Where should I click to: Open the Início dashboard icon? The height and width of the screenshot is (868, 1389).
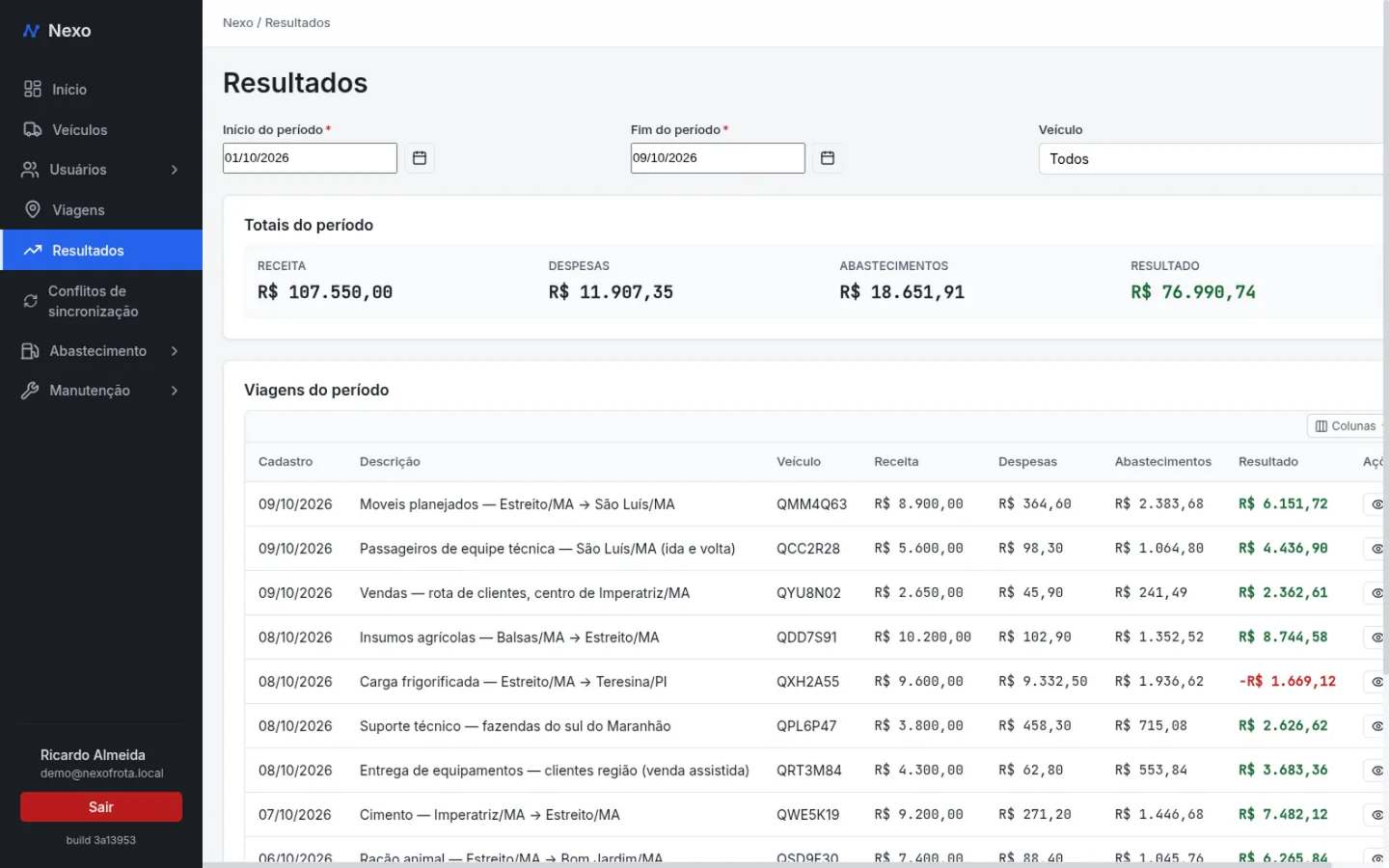click(x=33, y=89)
